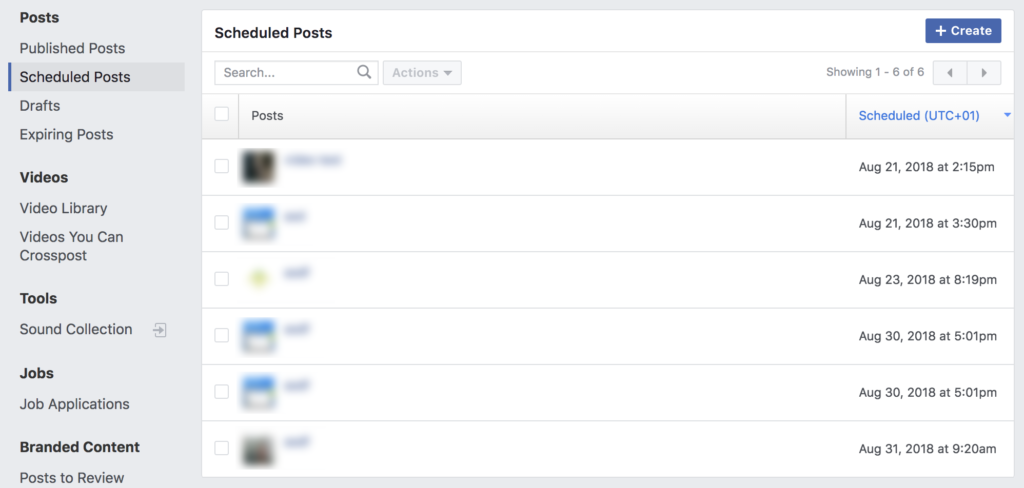View Expiring Posts list
This screenshot has width=1024, height=488.
point(66,134)
